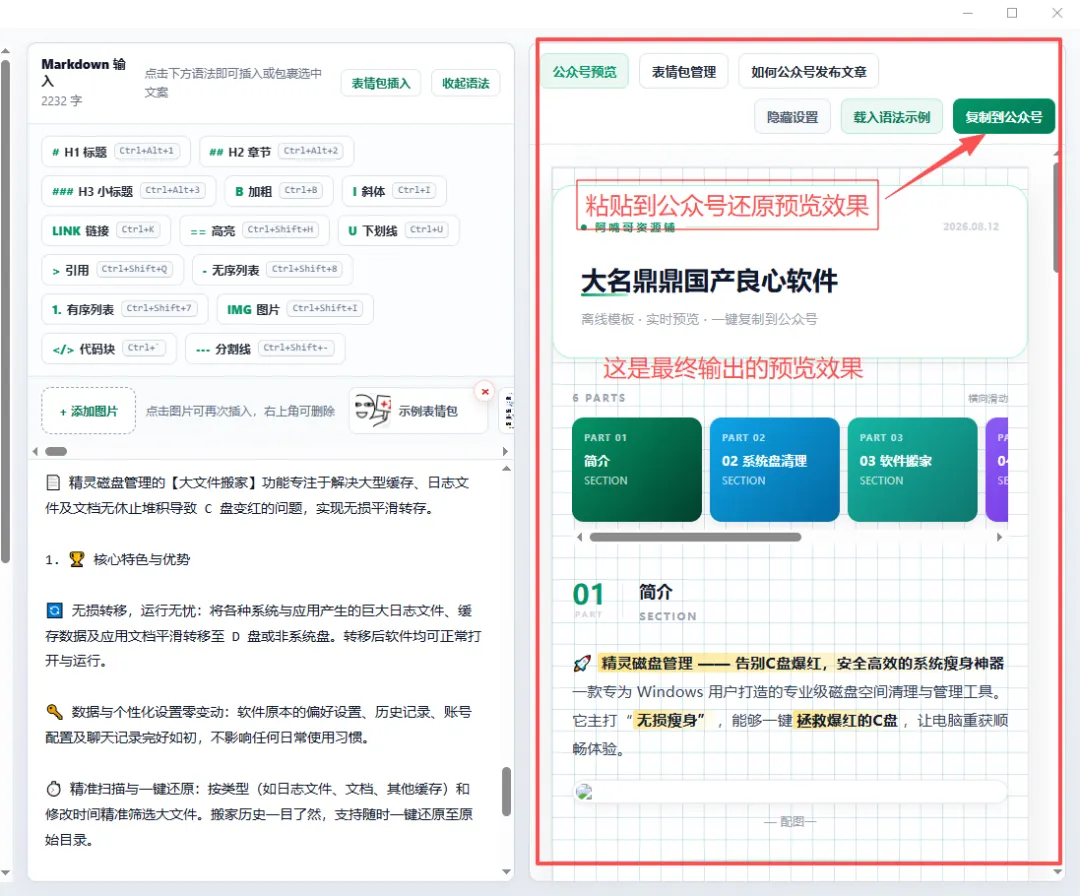Click Markdown editor vertical scrollbar thumb
The height and width of the screenshot is (896, 1080).
pos(506,791)
